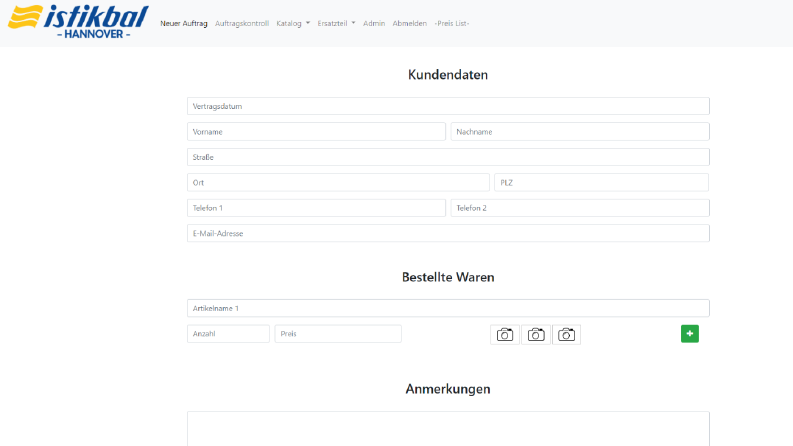
Task: Click into the Vorname field
Action: point(316,131)
